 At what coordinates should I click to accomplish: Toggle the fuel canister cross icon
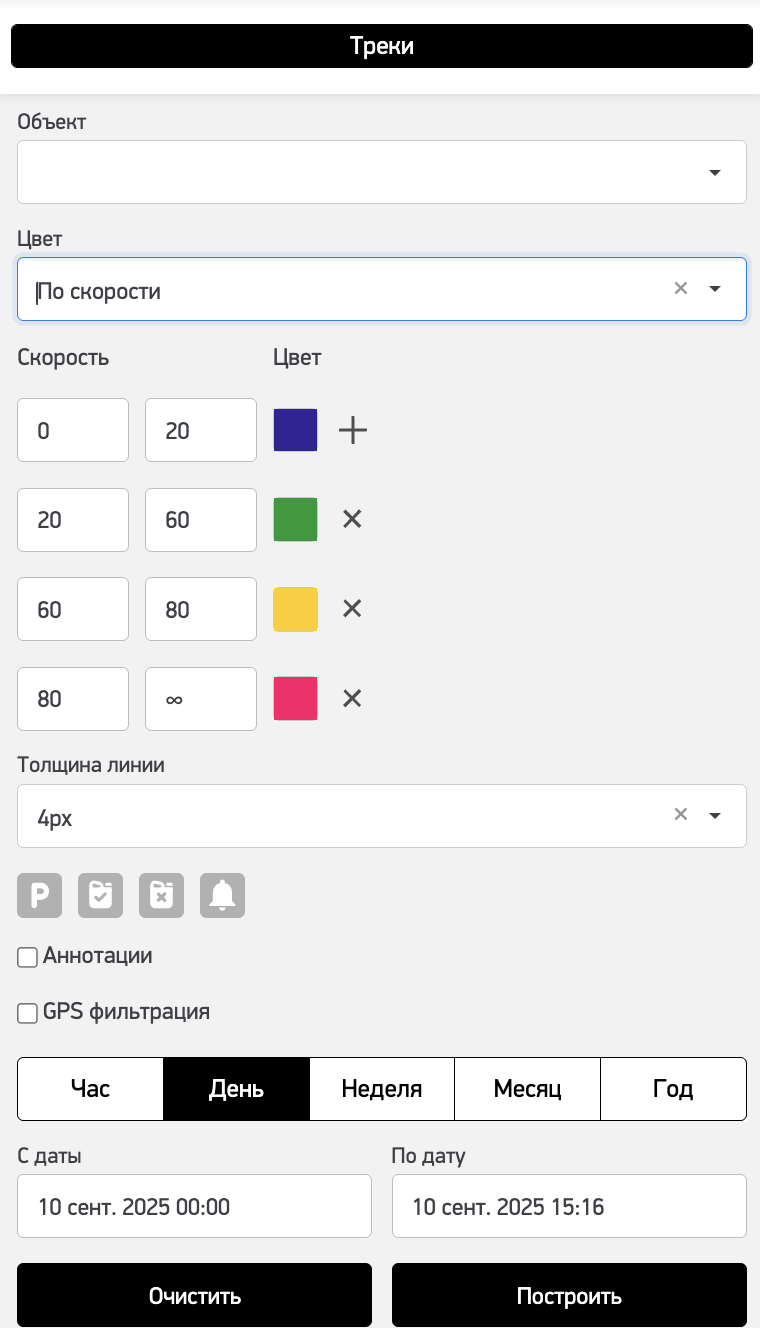pos(162,896)
